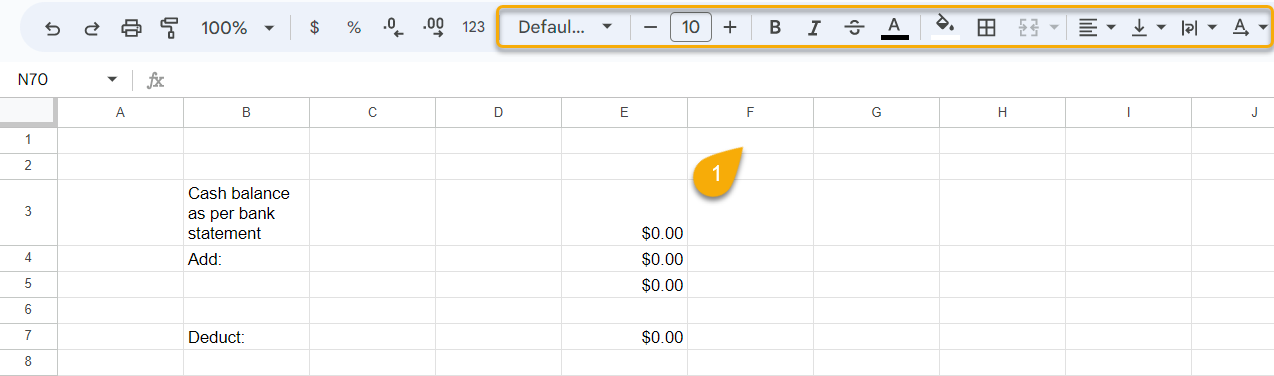The height and width of the screenshot is (376, 1274).
Task: Open the Horizontal align dropdown
Action: click(x=1097, y=28)
